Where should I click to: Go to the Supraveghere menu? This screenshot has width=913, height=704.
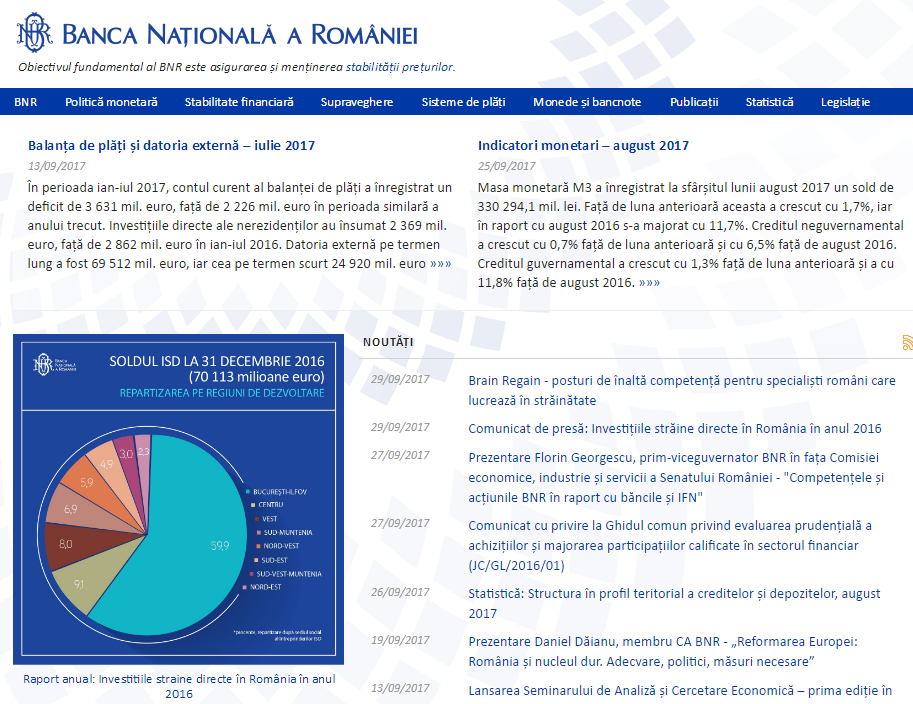tap(357, 102)
